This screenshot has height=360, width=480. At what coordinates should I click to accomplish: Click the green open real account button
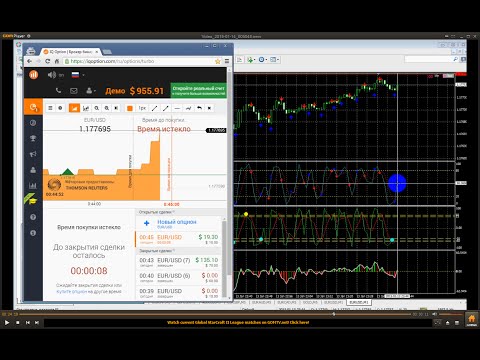point(199,90)
